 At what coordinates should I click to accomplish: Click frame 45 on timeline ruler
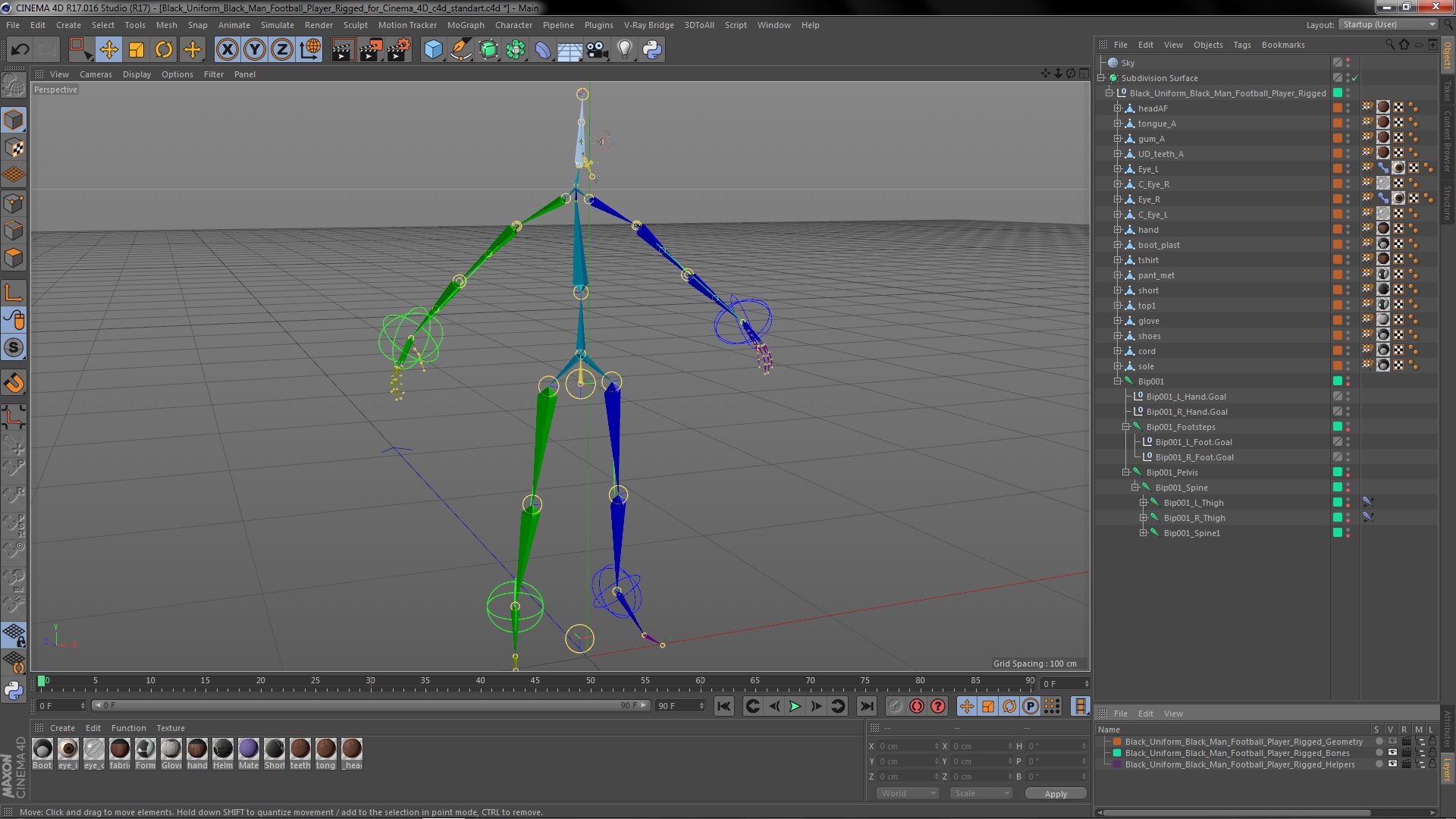[x=535, y=681]
